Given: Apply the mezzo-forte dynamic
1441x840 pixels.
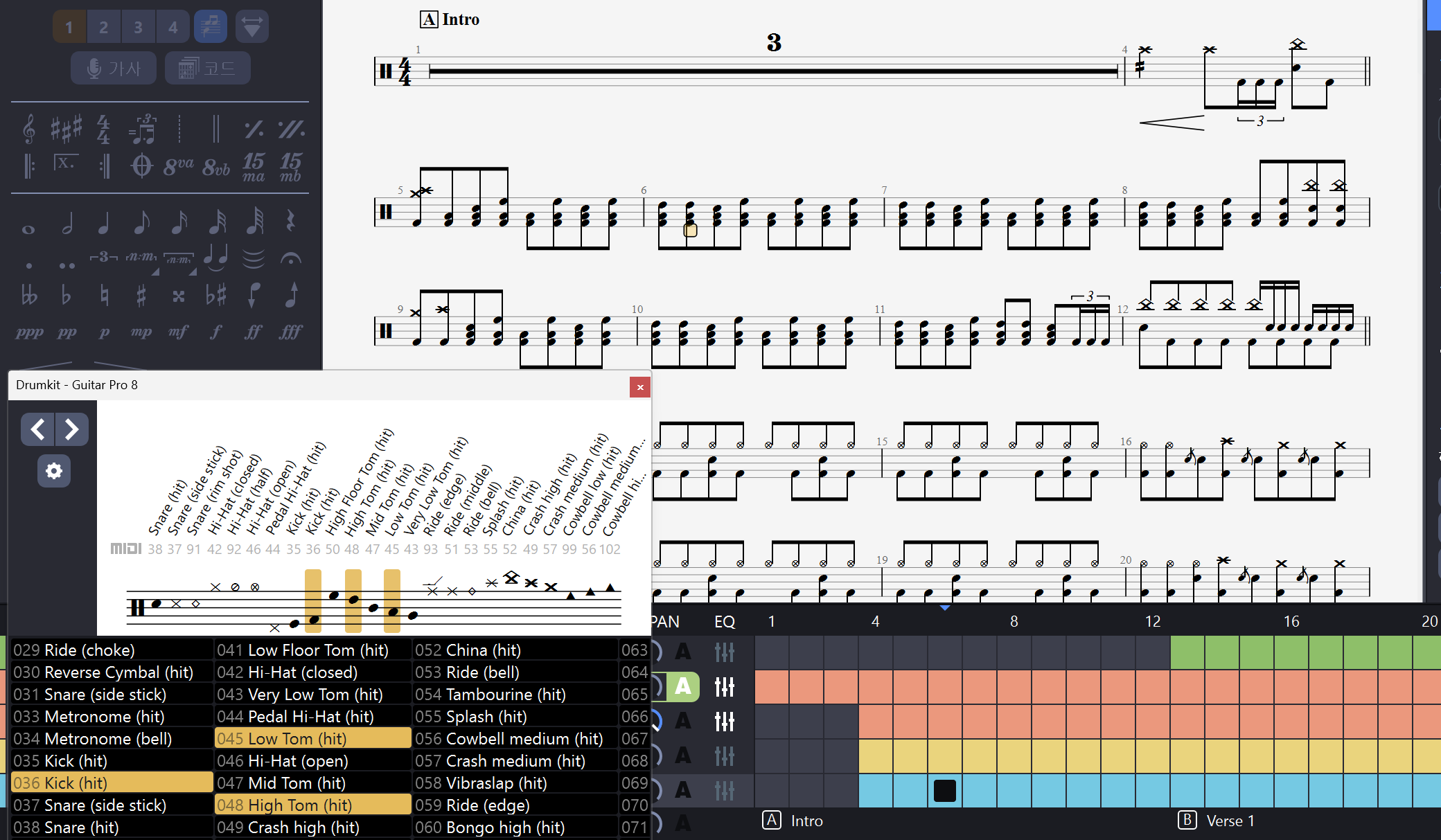Looking at the screenshot, I should click(178, 332).
